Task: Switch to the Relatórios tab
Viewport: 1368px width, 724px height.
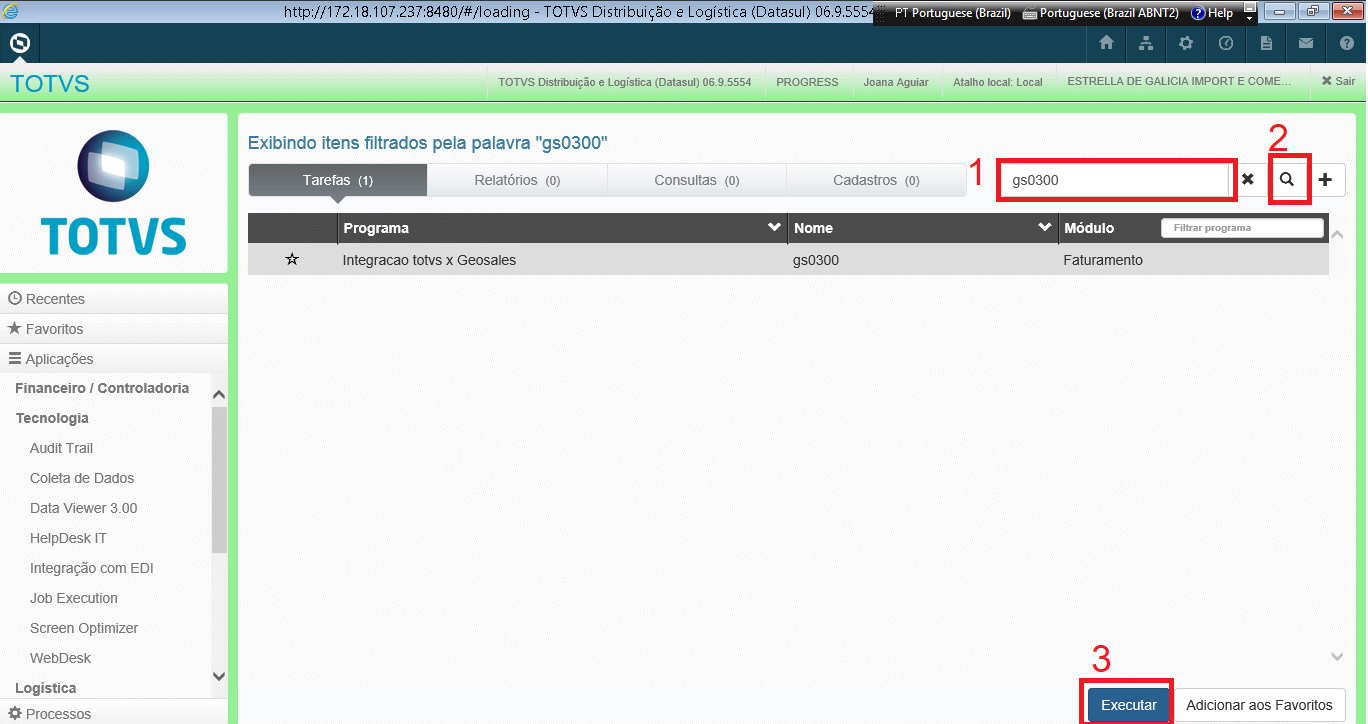Action: [x=517, y=180]
